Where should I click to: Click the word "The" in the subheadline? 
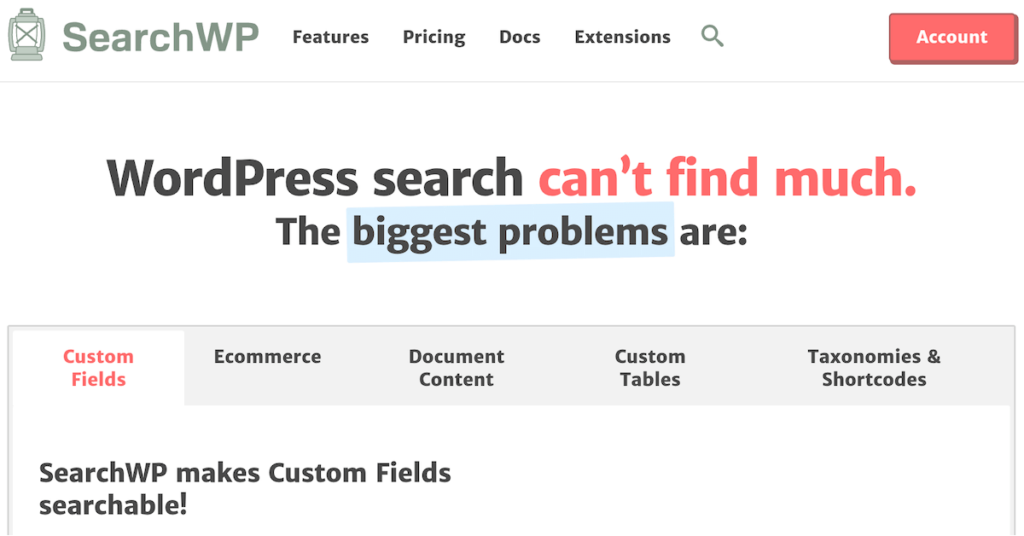coord(309,232)
